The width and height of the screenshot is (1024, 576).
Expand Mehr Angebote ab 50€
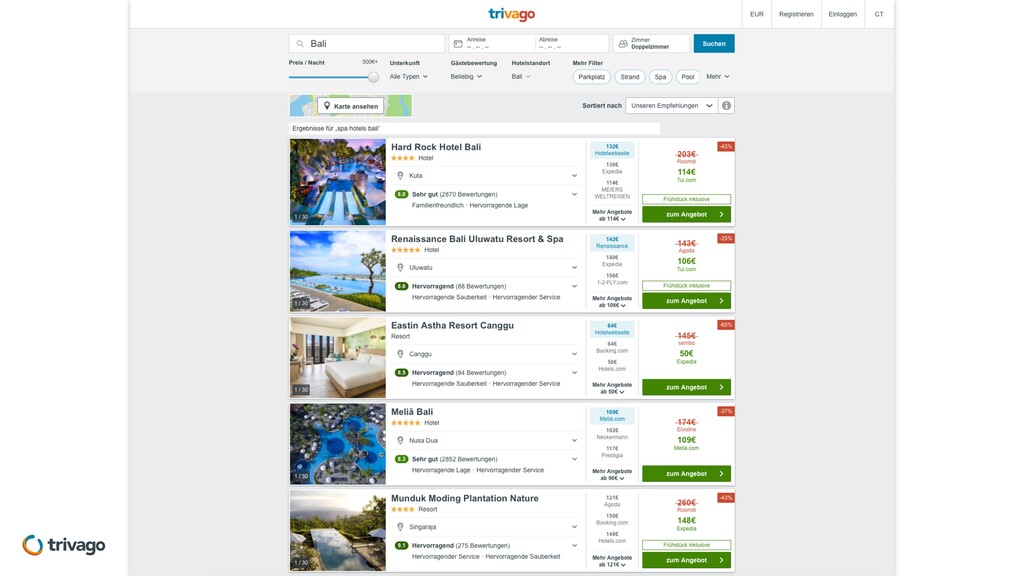click(x=612, y=389)
